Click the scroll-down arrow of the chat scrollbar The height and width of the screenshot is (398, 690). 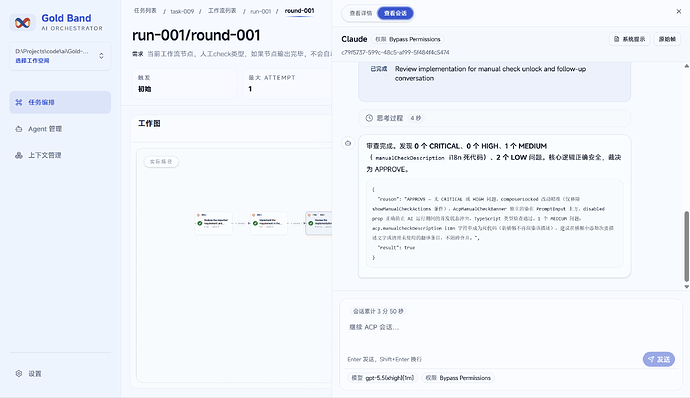click(x=686, y=287)
